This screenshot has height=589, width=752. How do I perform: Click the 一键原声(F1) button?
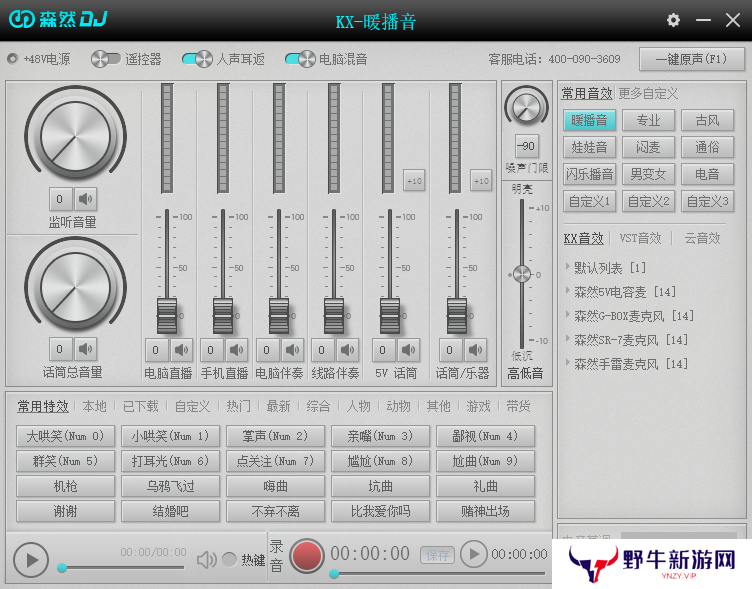pos(692,59)
